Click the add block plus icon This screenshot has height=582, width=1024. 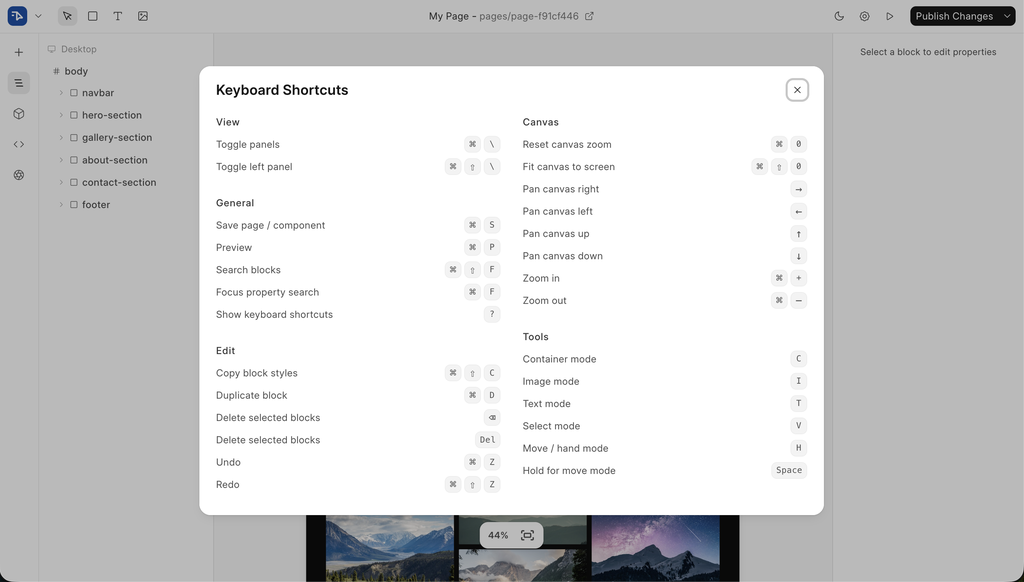[19, 52]
